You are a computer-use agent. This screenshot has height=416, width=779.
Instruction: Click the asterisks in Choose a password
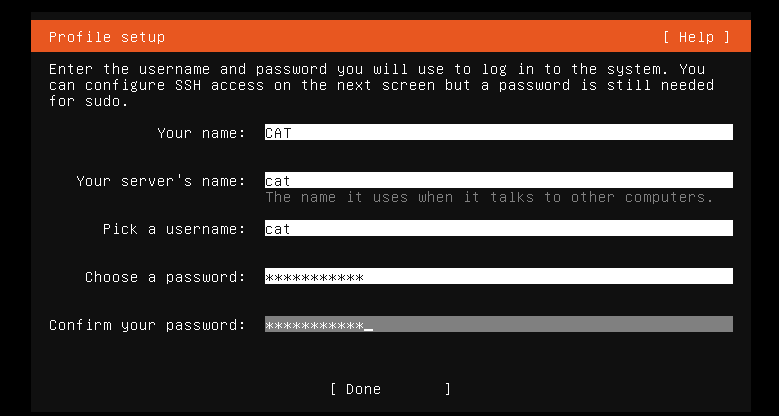314,277
